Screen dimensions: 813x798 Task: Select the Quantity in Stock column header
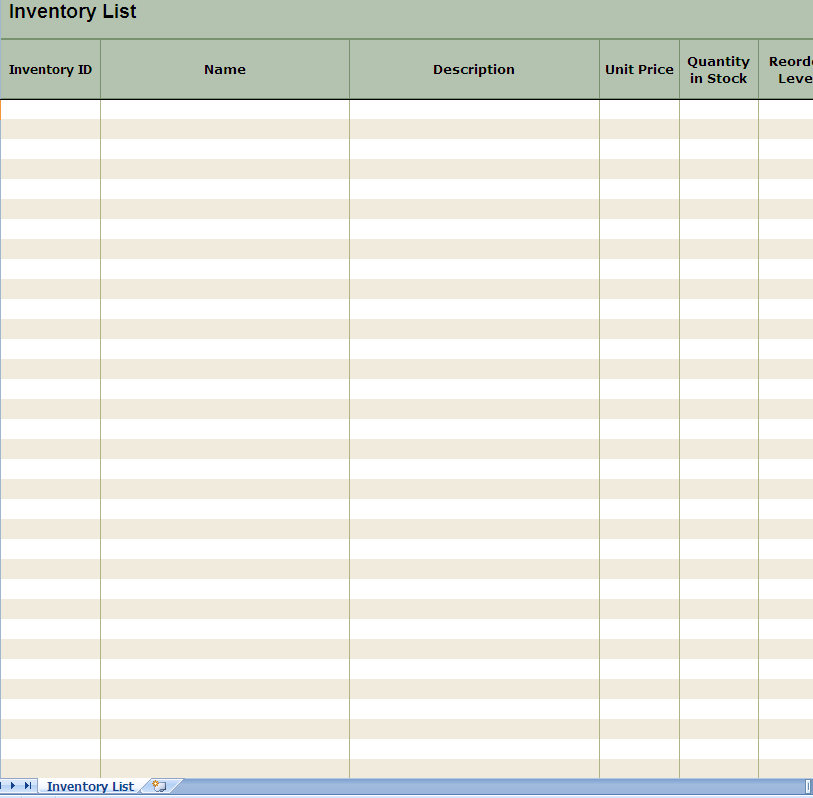pyautogui.click(x=718, y=69)
